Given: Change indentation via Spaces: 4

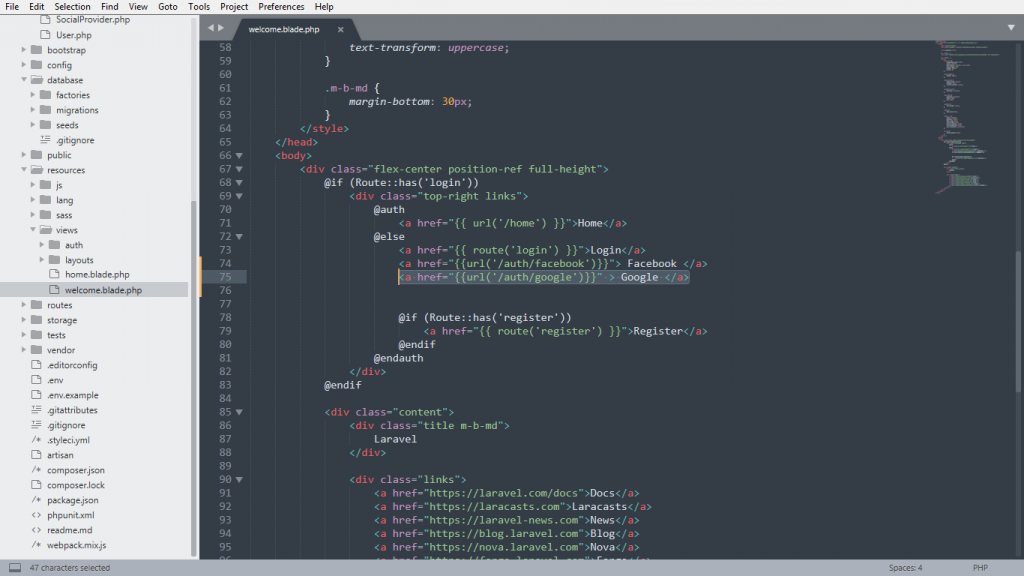Looking at the screenshot, I should point(905,568).
